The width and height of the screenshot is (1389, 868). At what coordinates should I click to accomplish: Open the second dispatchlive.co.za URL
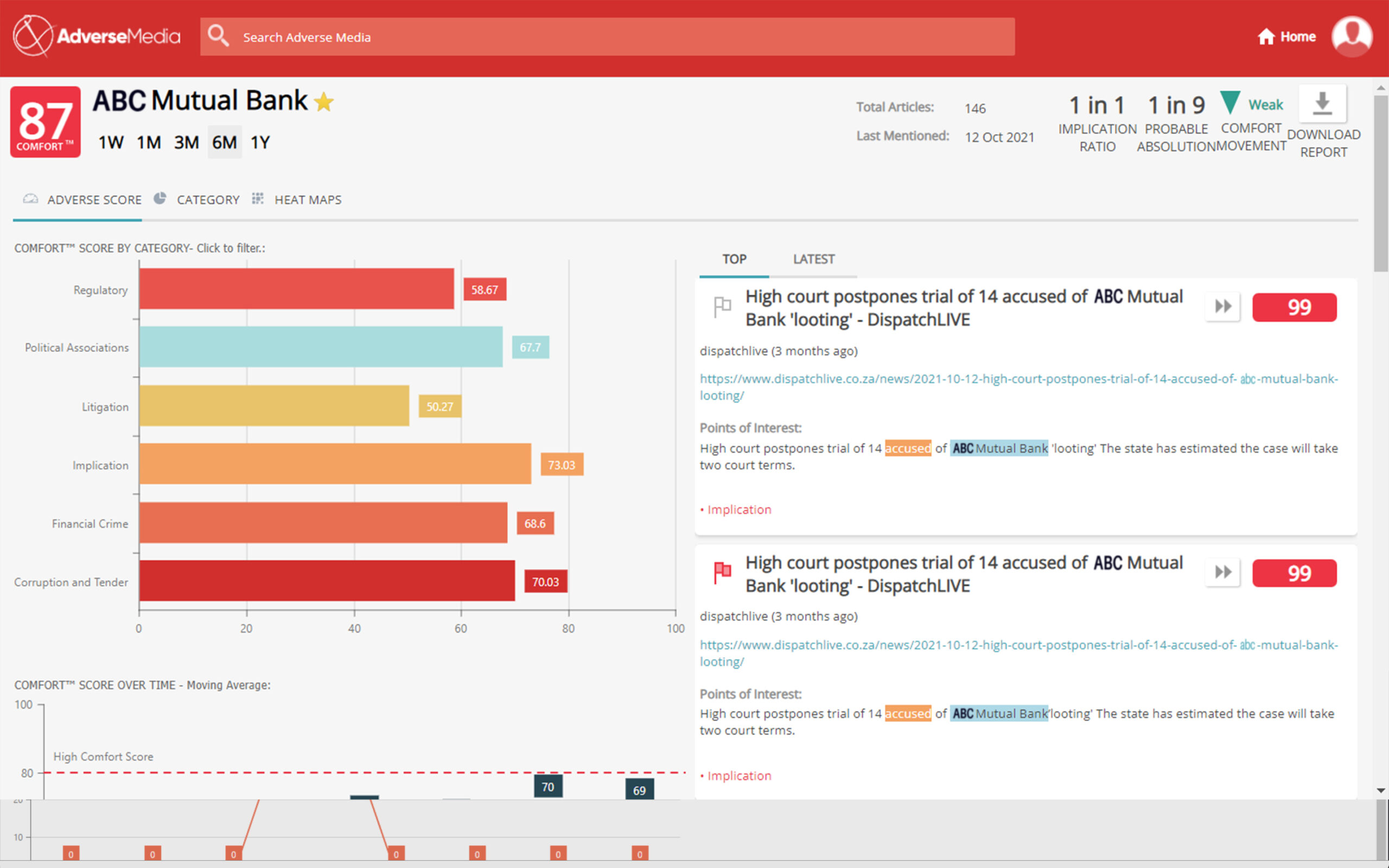click(x=1019, y=653)
